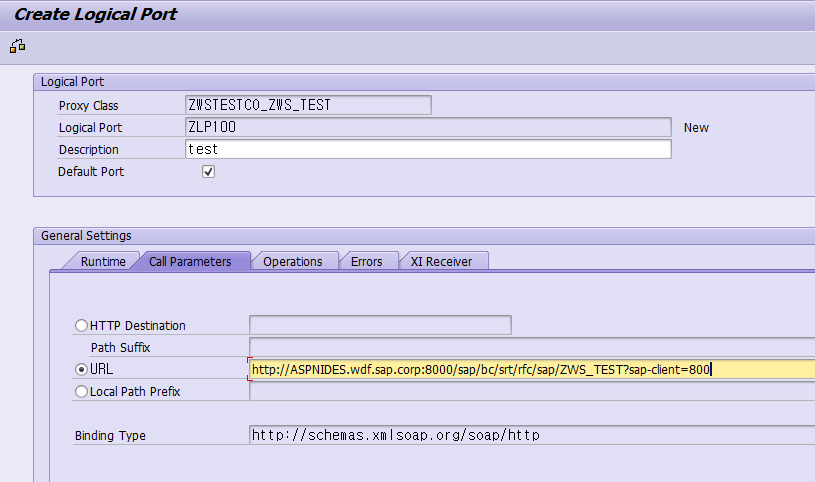Image resolution: width=815 pixels, height=482 pixels.
Task: Click the New status text
Action: [696, 128]
